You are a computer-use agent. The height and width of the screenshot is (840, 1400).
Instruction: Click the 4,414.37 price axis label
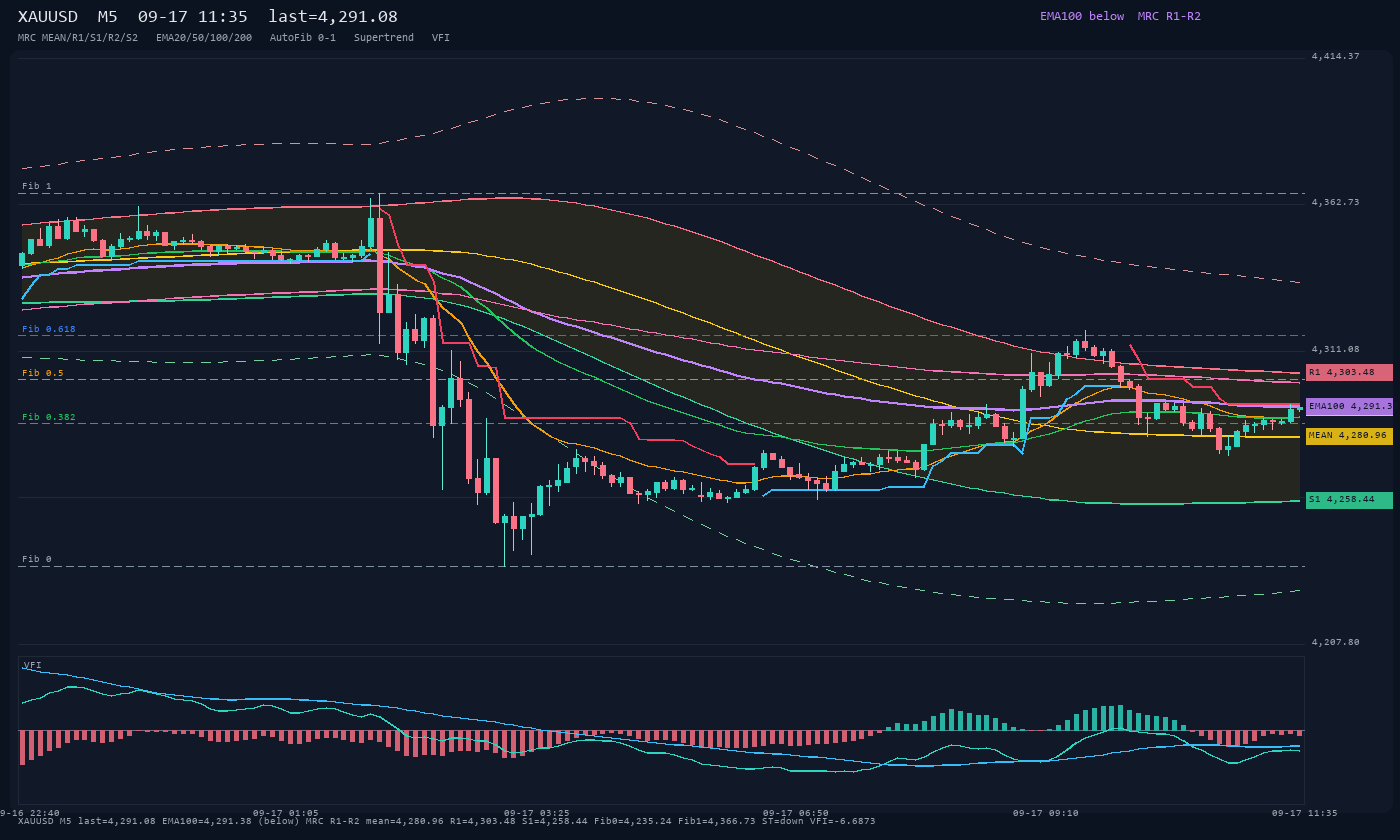1336,56
